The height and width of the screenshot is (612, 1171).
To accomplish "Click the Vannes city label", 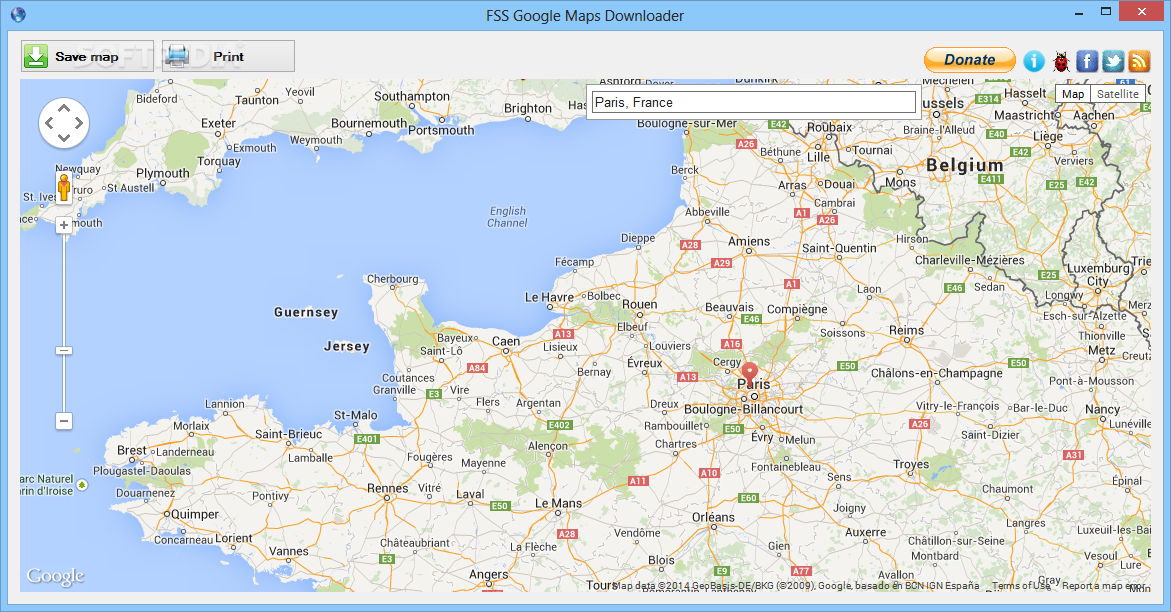I will (x=288, y=551).
